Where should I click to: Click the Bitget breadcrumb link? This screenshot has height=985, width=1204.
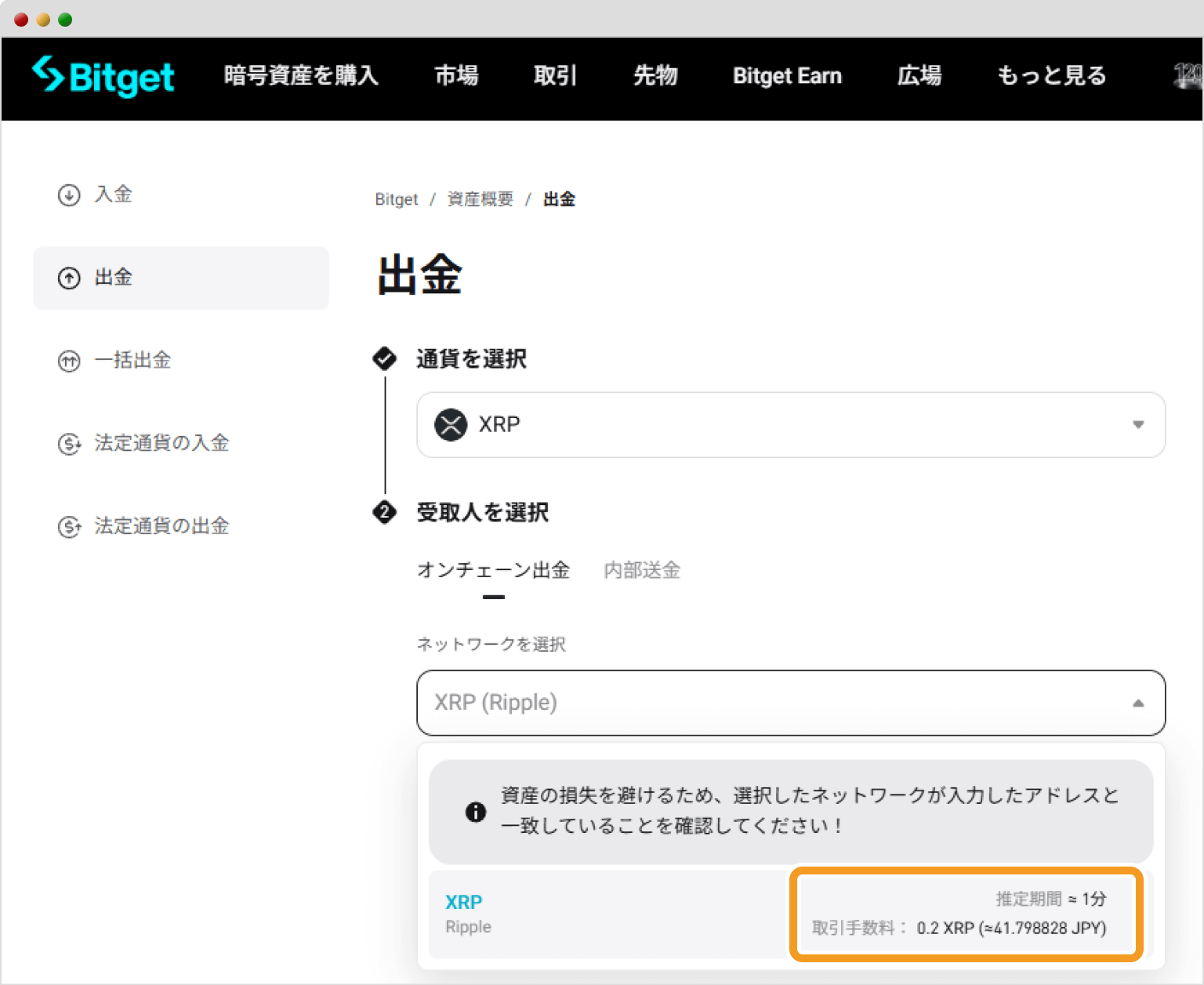(396, 199)
